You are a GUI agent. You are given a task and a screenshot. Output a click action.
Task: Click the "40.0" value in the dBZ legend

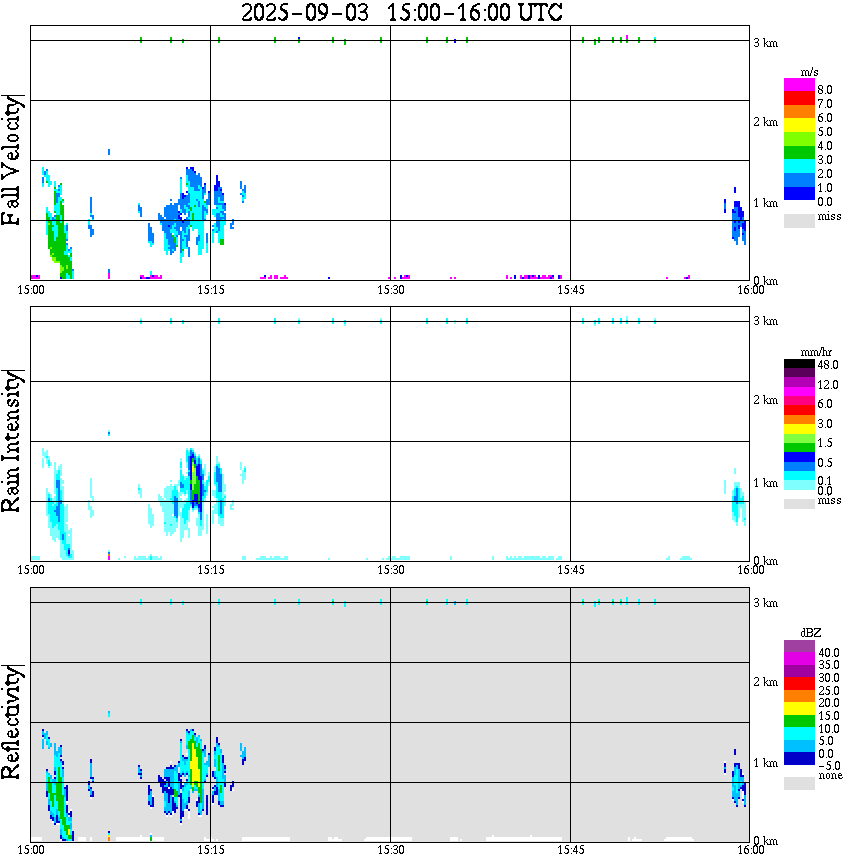[828, 653]
